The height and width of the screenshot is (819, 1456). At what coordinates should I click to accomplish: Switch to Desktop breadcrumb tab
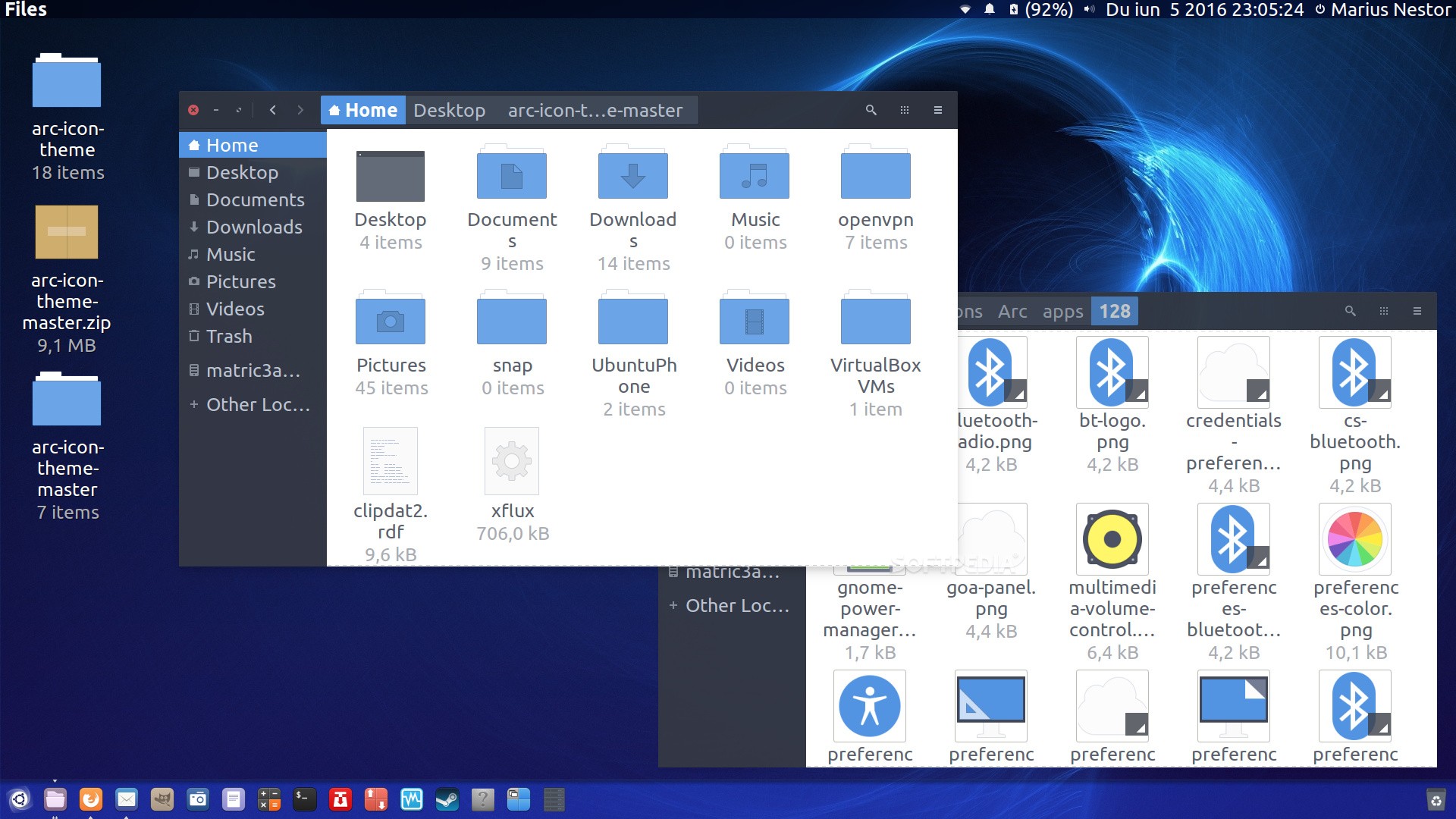click(448, 110)
